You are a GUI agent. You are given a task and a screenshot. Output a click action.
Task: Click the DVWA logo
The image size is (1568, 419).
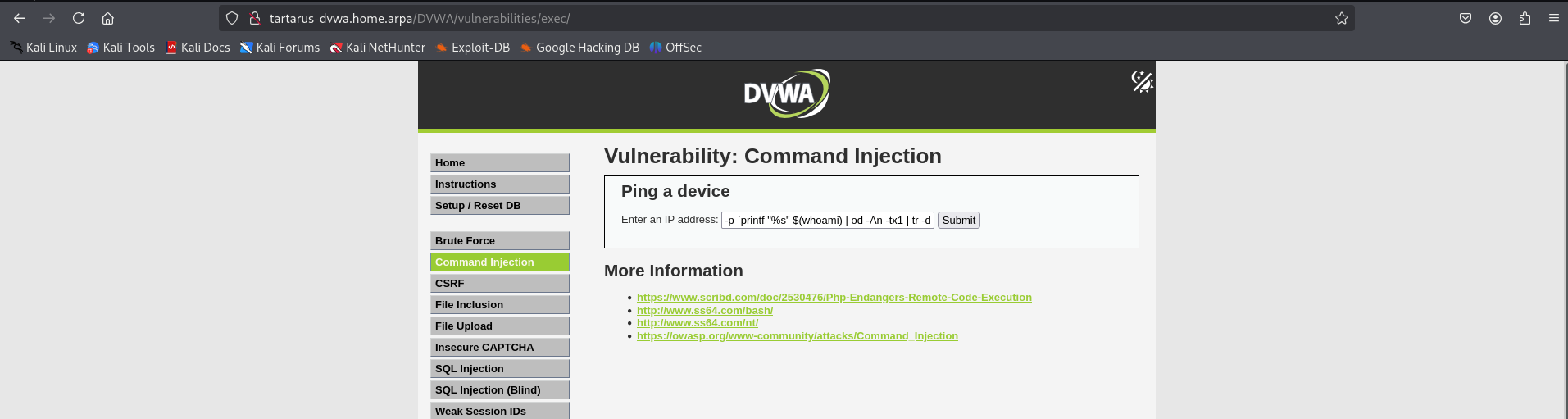click(786, 93)
